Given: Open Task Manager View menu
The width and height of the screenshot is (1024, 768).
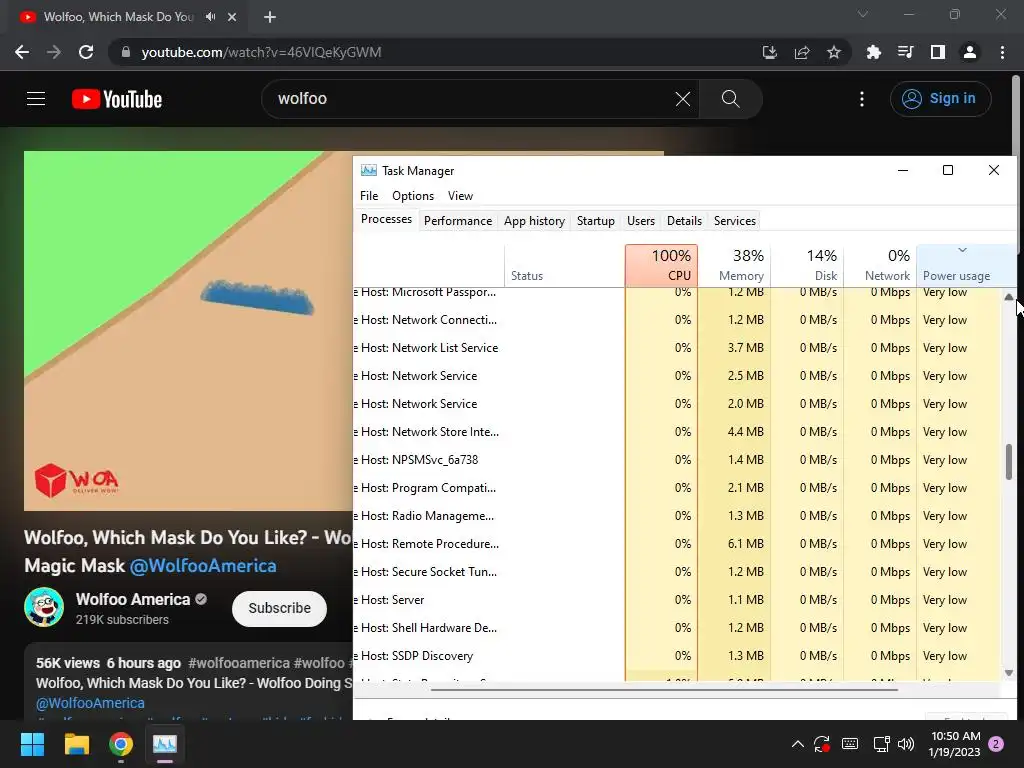Looking at the screenshot, I should 460,196.
